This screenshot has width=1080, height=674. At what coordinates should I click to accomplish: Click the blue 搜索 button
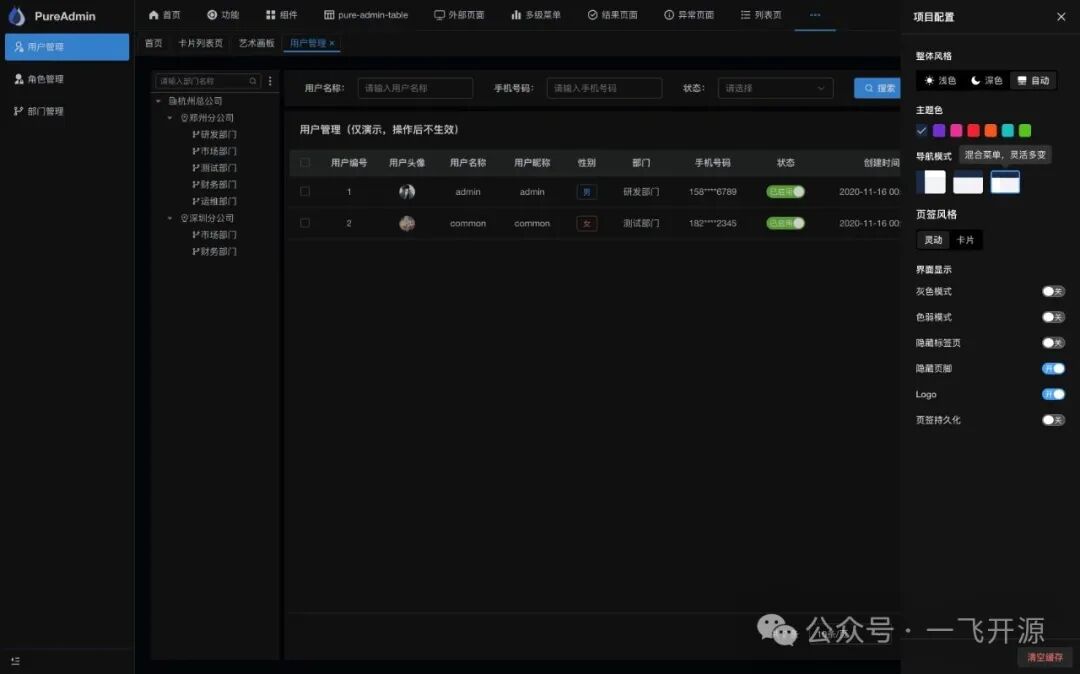point(877,88)
